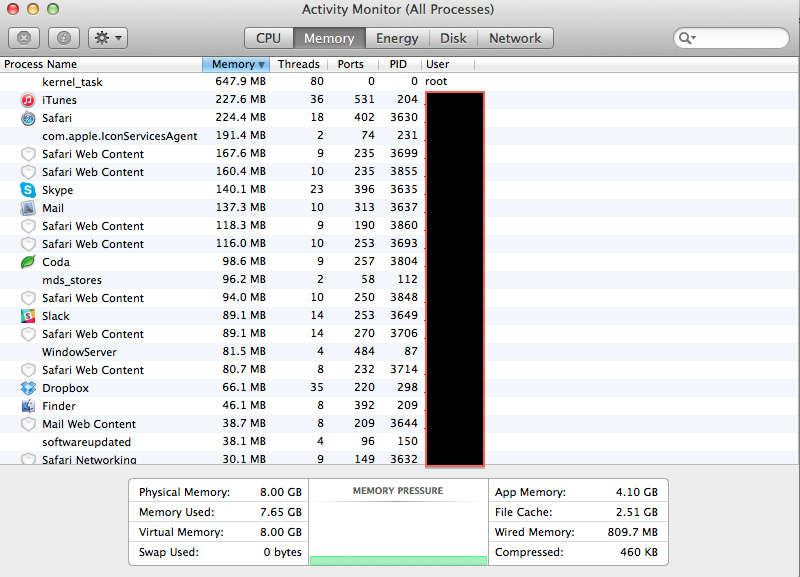This screenshot has height=577, width=800.
Task: Click the root user cell
Action: tap(436, 82)
